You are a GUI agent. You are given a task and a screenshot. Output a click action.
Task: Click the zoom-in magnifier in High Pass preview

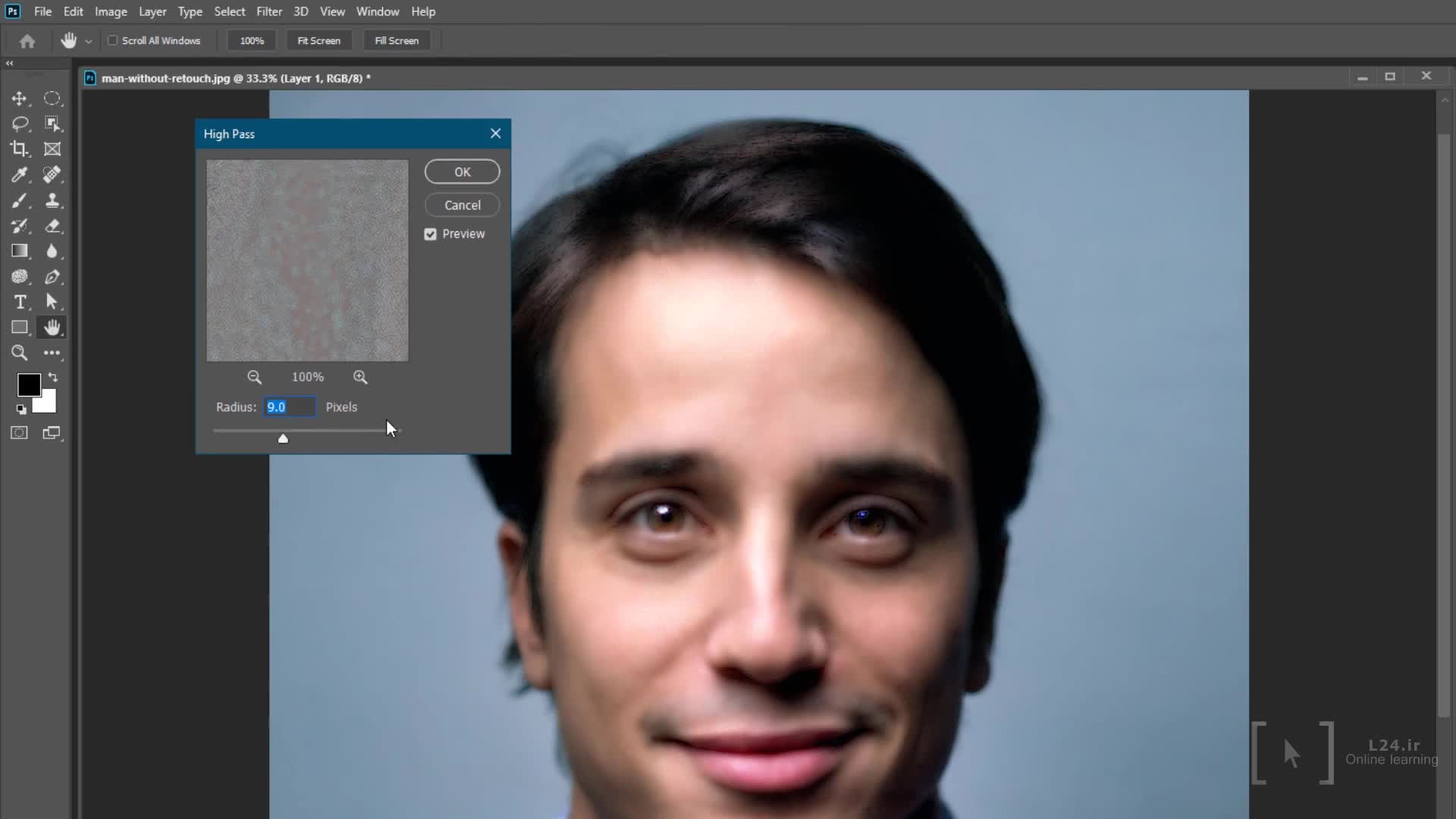pos(360,377)
